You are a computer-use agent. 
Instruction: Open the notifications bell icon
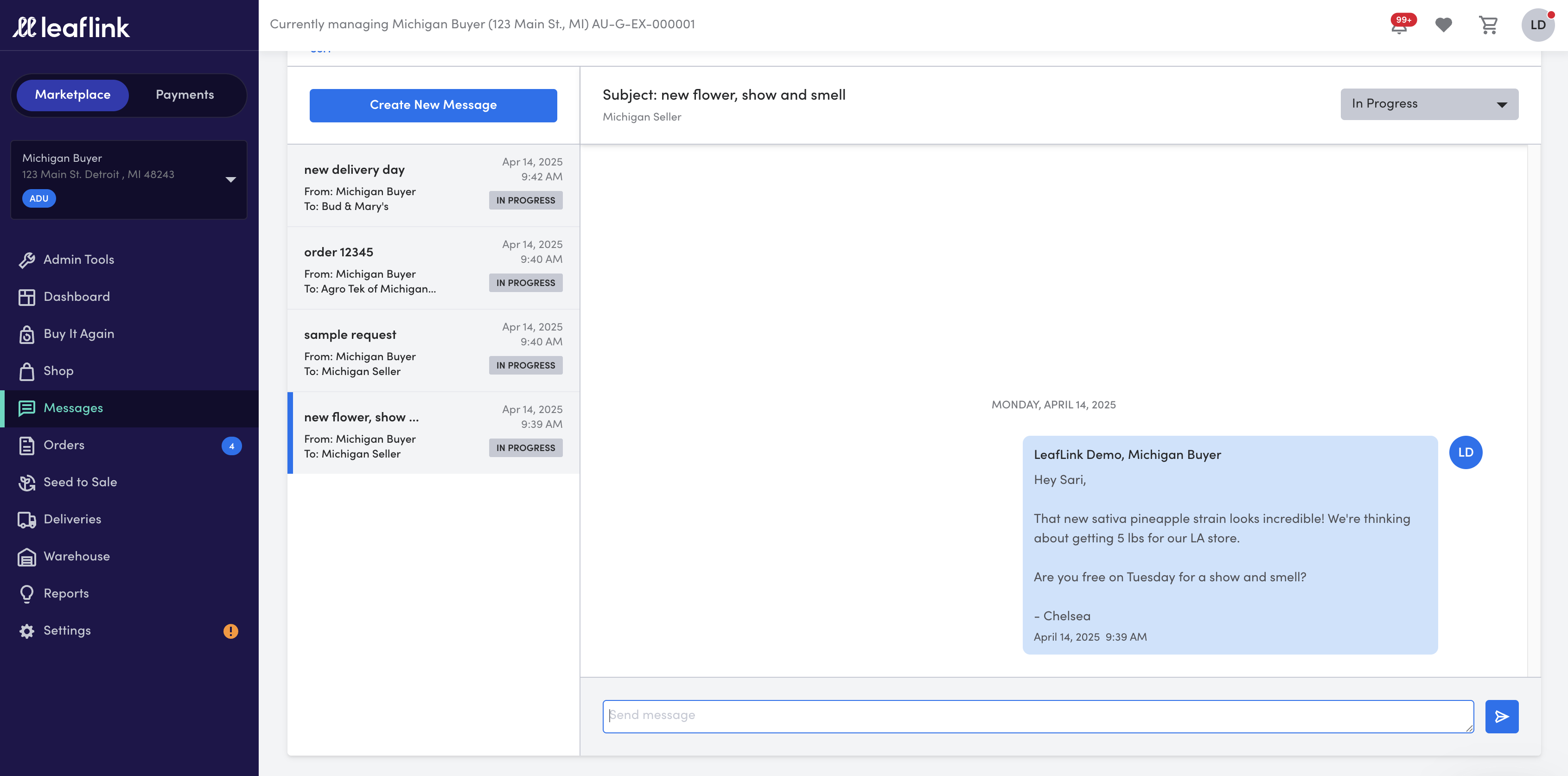(1399, 25)
